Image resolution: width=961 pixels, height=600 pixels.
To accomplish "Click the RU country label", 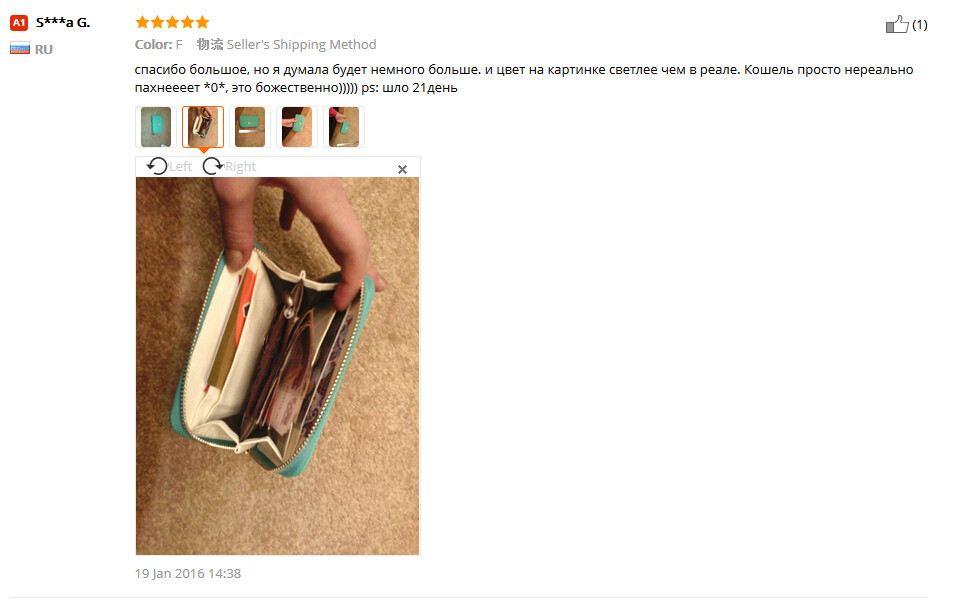I will coord(44,49).
